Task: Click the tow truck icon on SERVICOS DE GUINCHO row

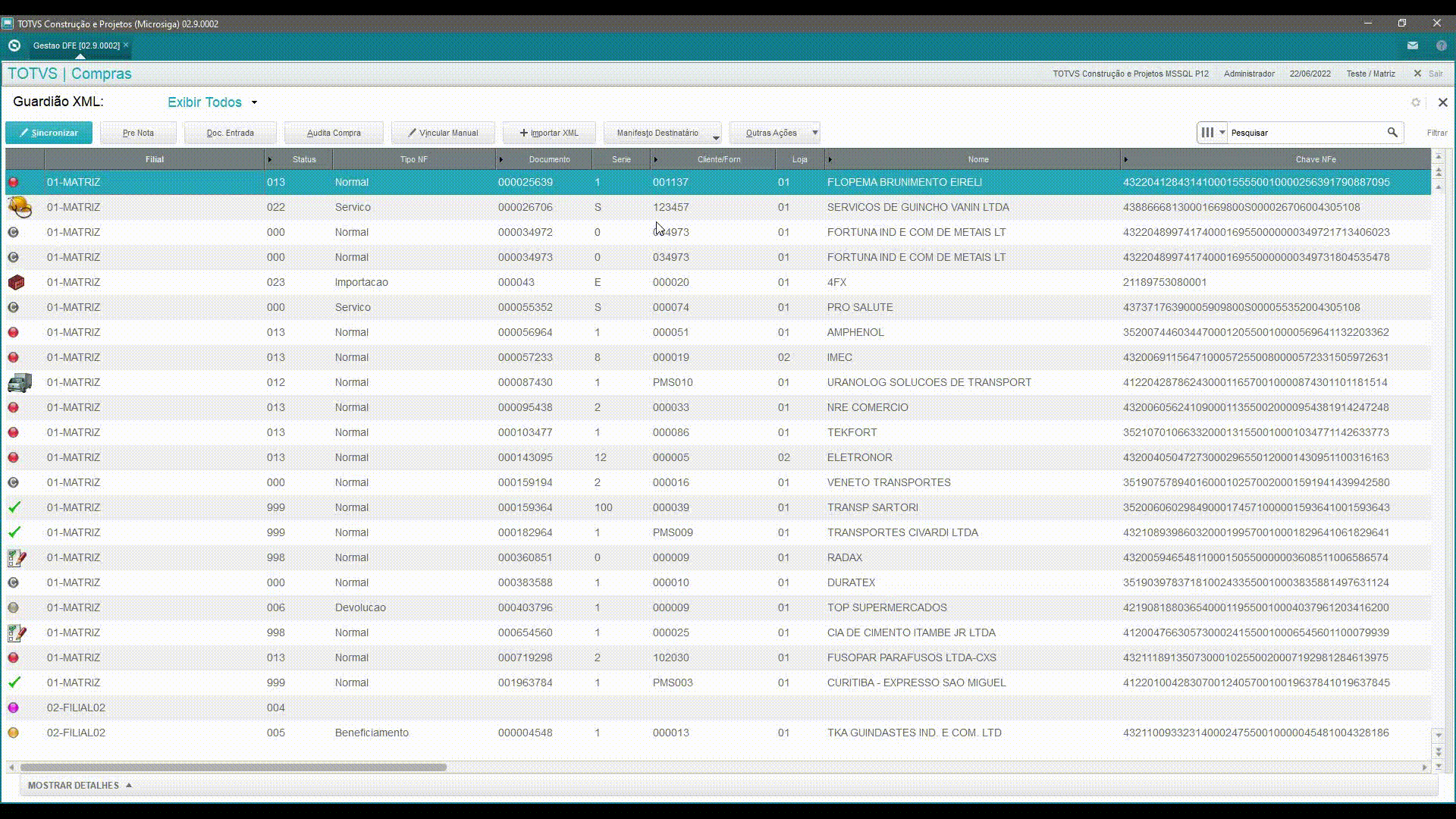Action: 19,207
